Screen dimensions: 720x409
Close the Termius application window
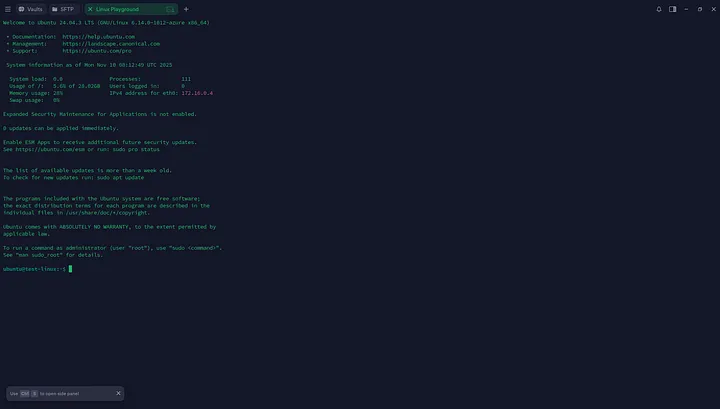712,8
